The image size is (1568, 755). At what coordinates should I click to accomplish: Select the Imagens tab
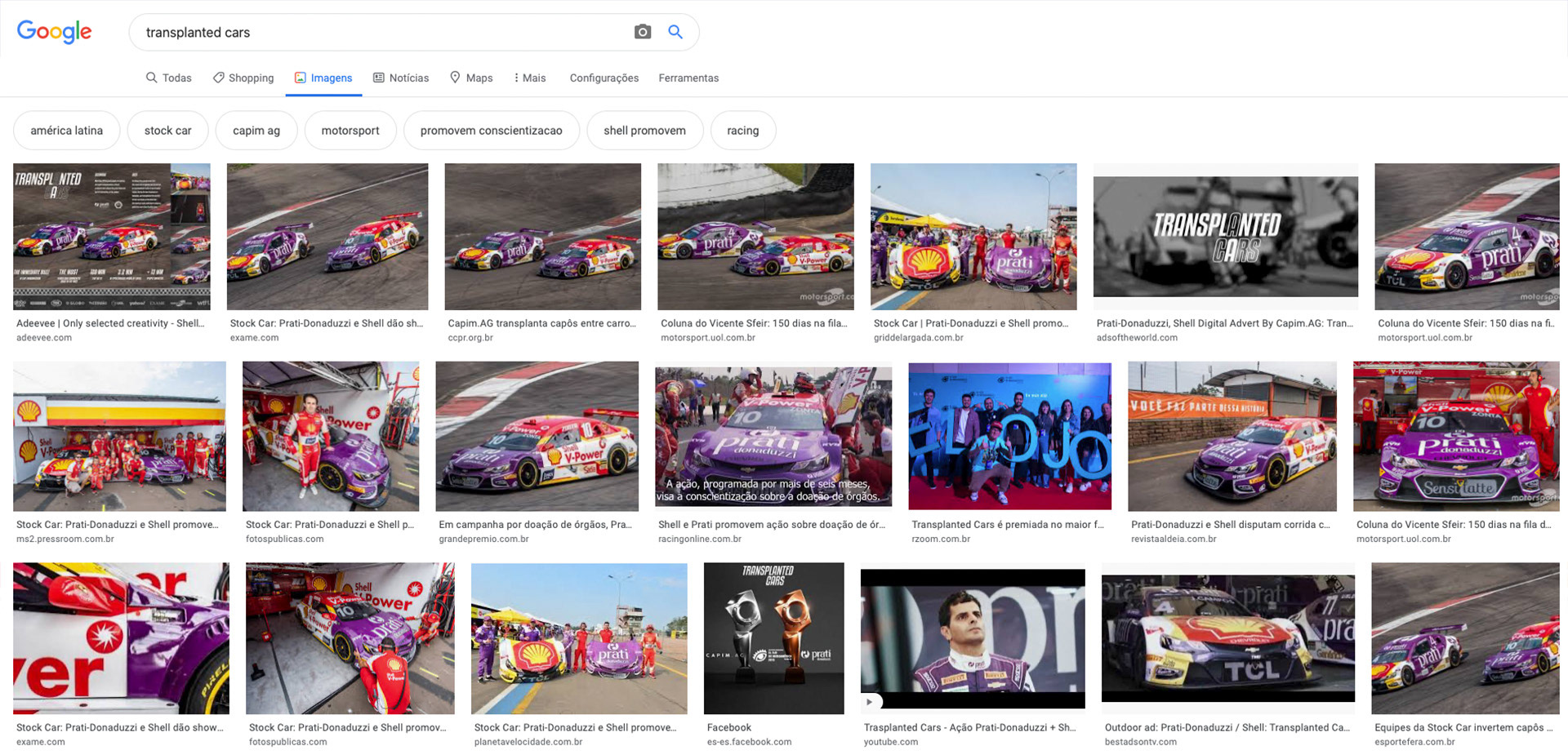coord(323,78)
